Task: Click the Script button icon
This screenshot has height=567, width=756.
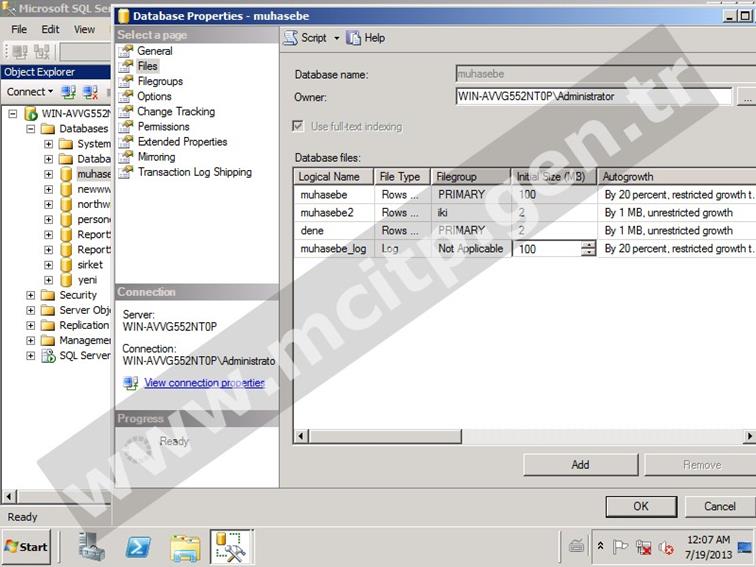Action: [291, 38]
